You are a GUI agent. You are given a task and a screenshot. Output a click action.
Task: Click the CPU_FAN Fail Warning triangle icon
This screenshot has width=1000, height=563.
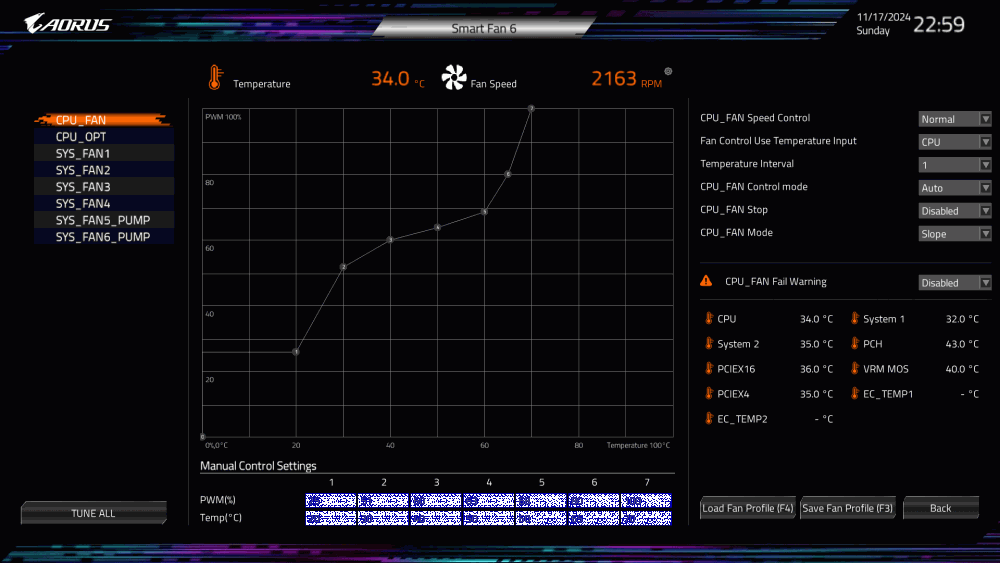pos(706,281)
